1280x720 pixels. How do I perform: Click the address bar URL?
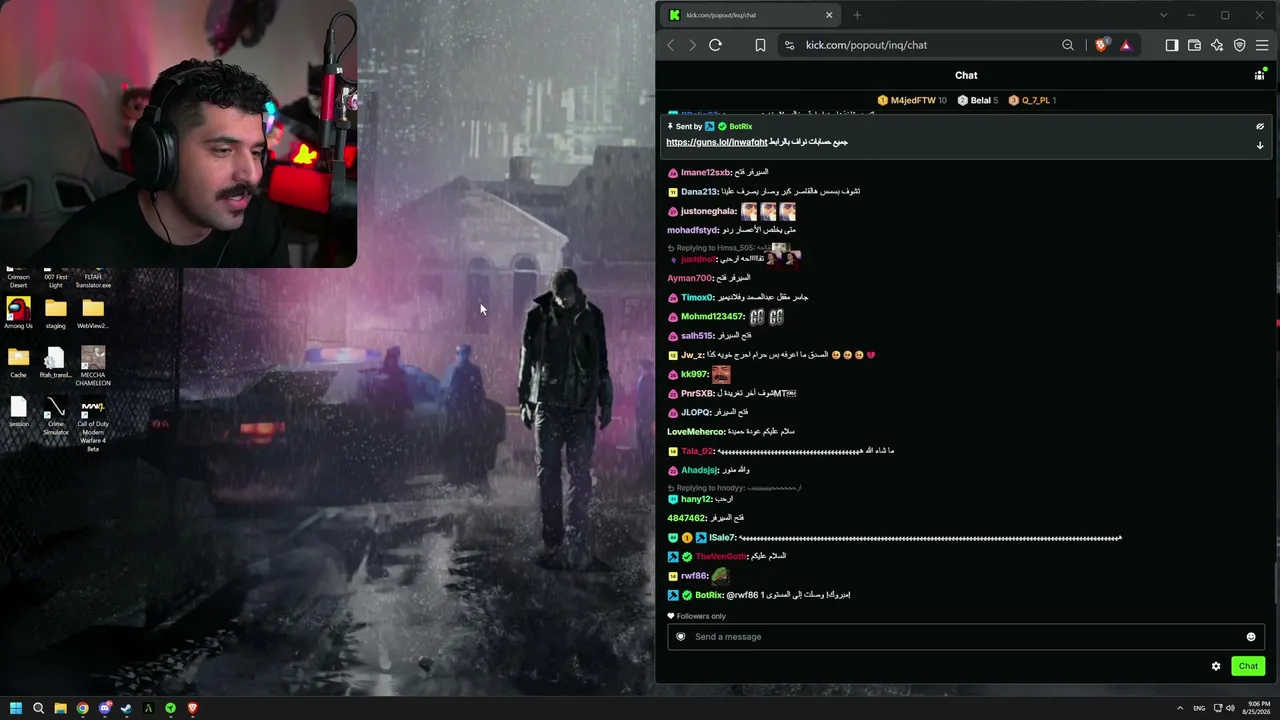(866, 45)
